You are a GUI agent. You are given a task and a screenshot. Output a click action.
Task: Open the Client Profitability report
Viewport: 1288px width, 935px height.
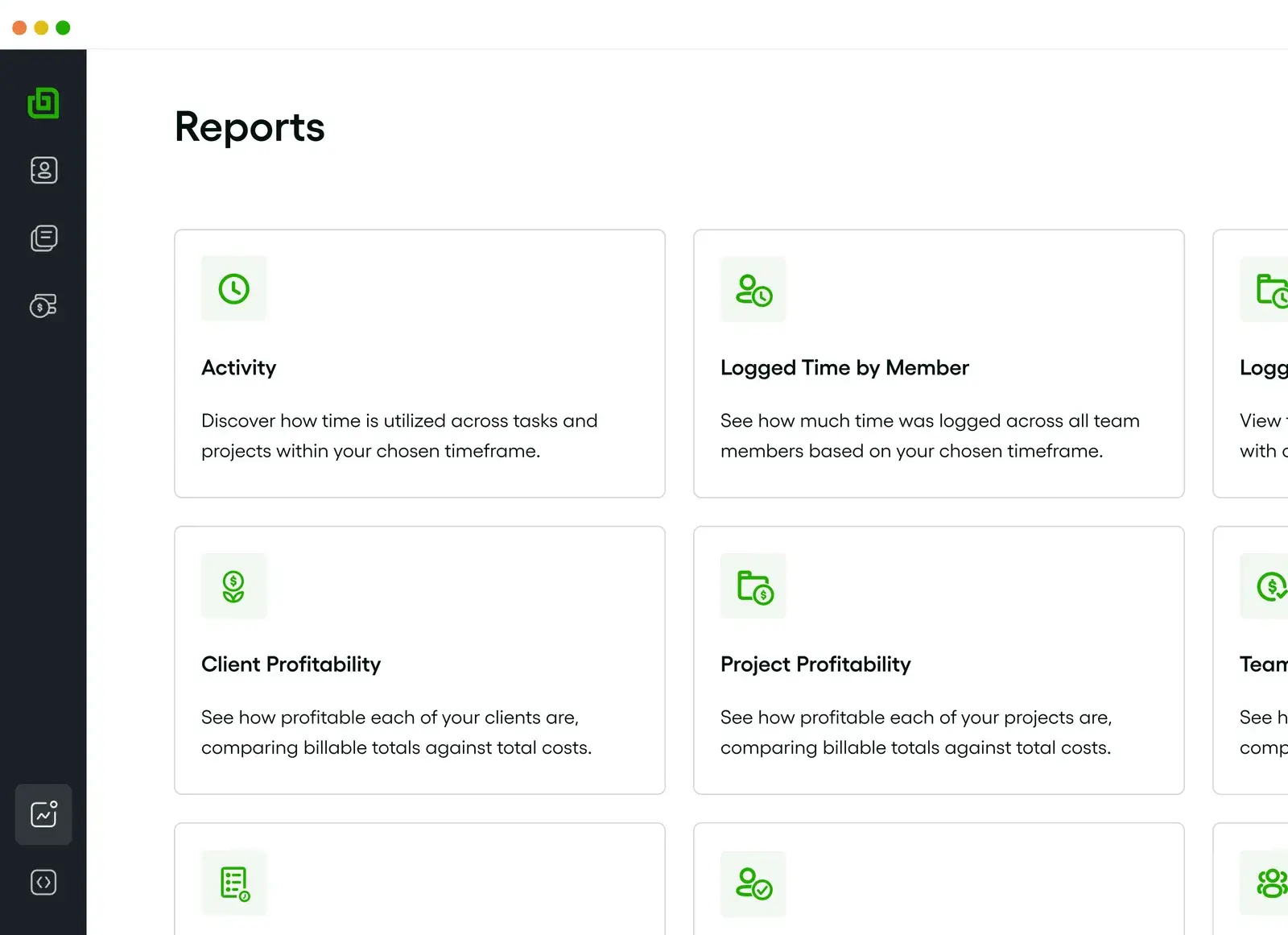(x=291, y=664)
